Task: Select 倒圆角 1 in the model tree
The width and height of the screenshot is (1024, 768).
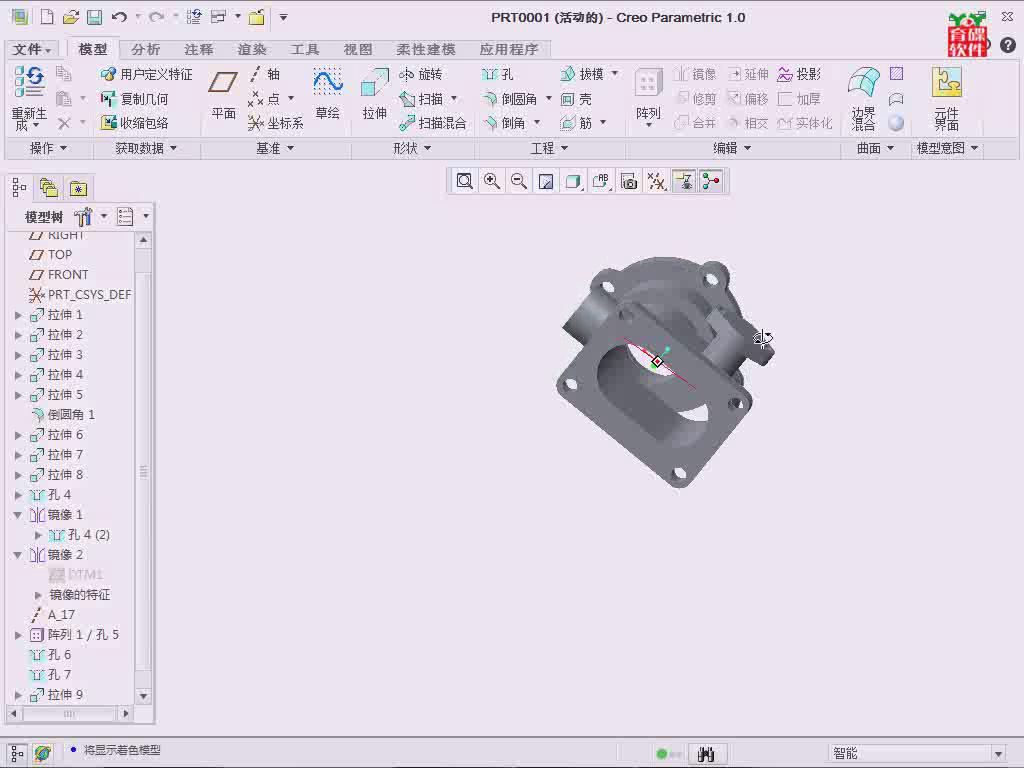Action: (63, 415)
